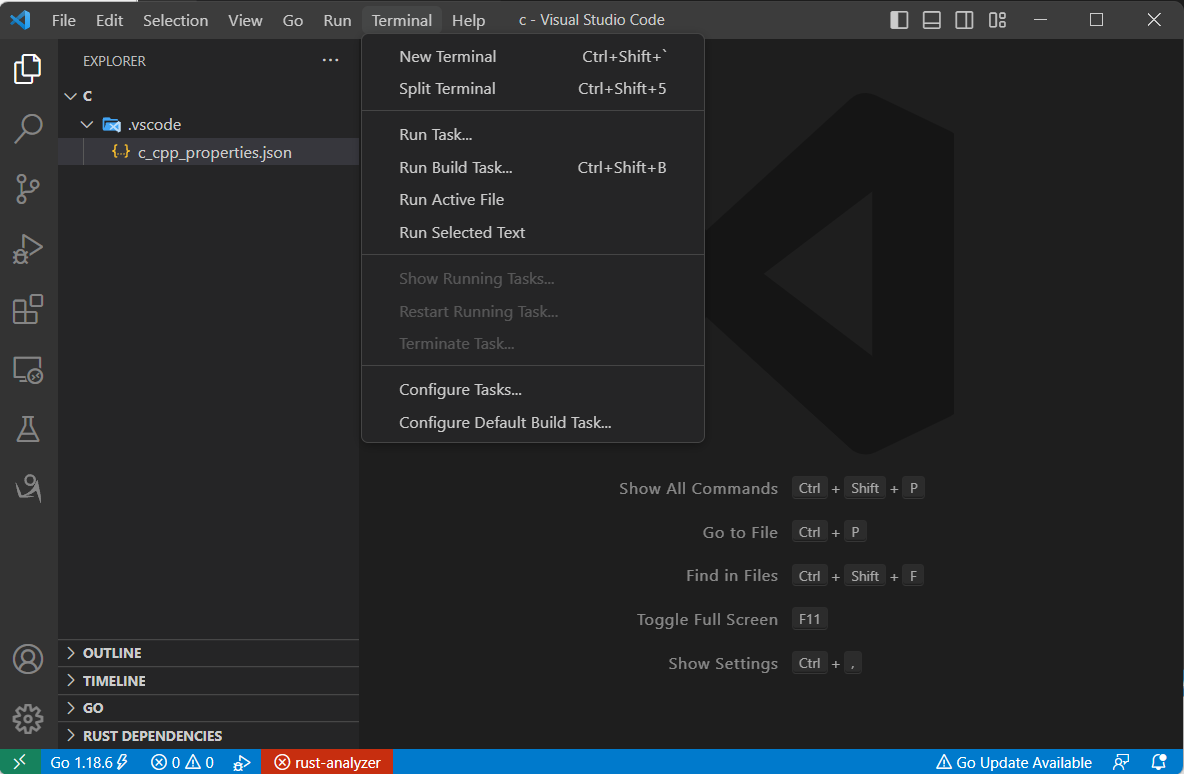1184x774 pixels.
Task: Open the bottom activity bar extension icon
Action: pos(28,489)
